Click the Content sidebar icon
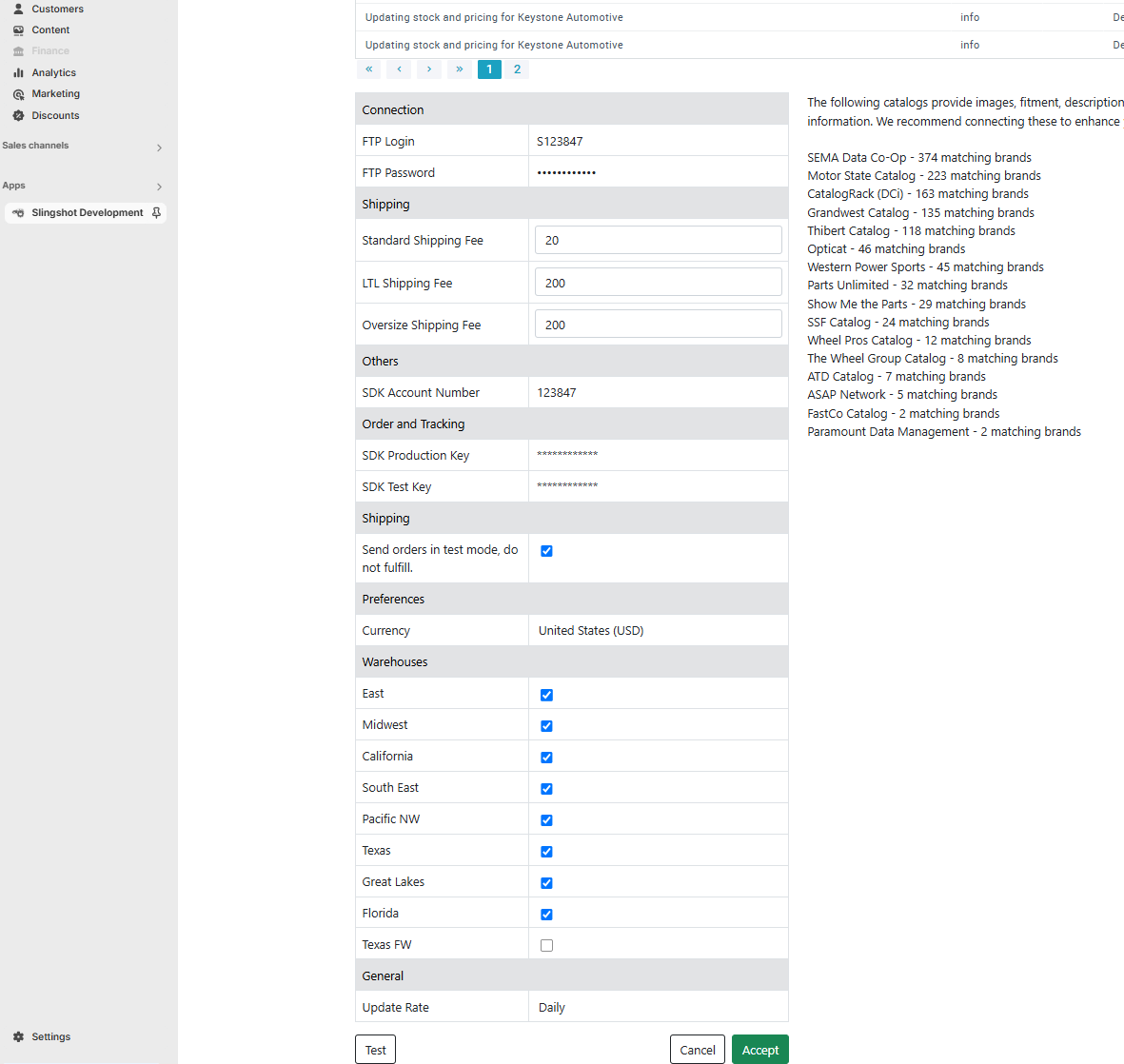1124x1064 pixels. click(19, 30)
